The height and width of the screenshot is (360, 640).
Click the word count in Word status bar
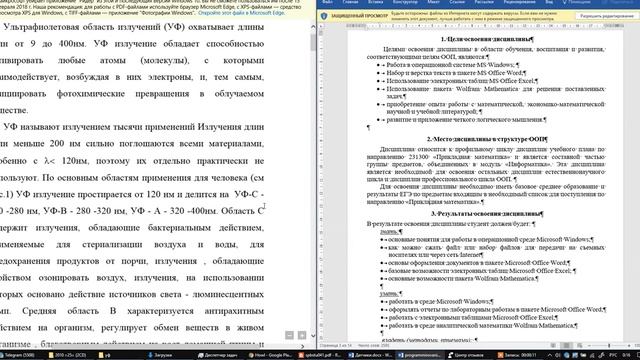373,346
